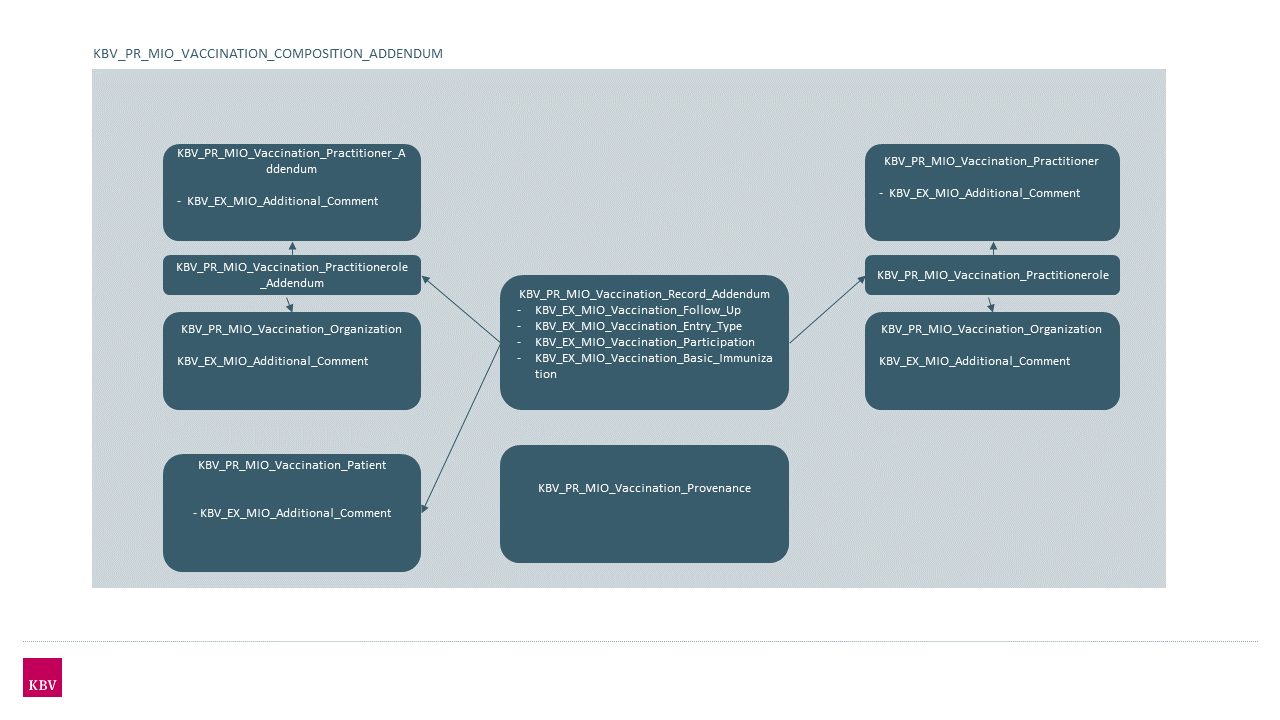Click Additional_Comment in the right Practitioner box
Screen dimensions: 1280x720
tap(984, 193)
